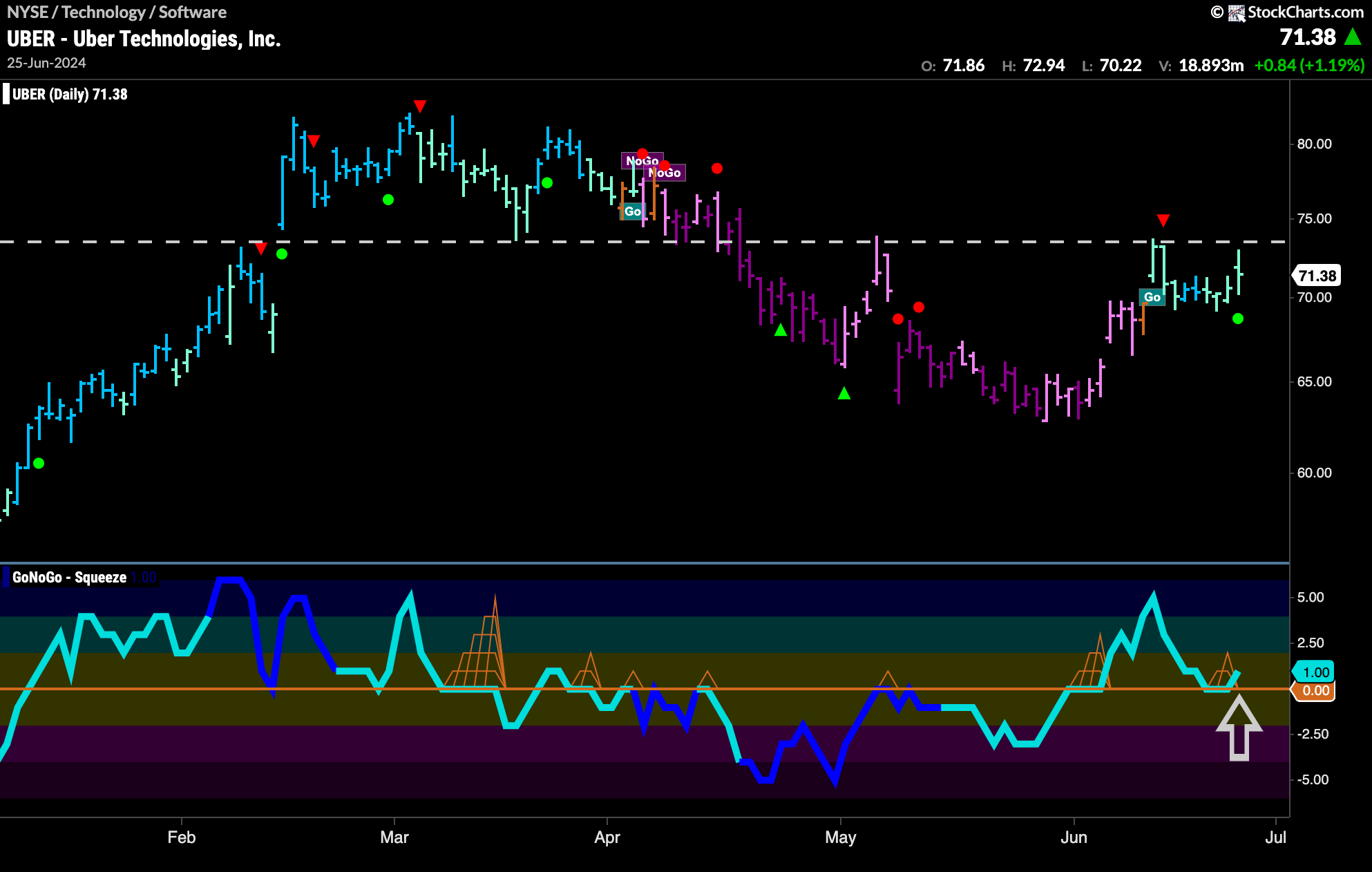Click the 65.00 price axis label
1372x872 pixels.
(x=1314, y=382)
